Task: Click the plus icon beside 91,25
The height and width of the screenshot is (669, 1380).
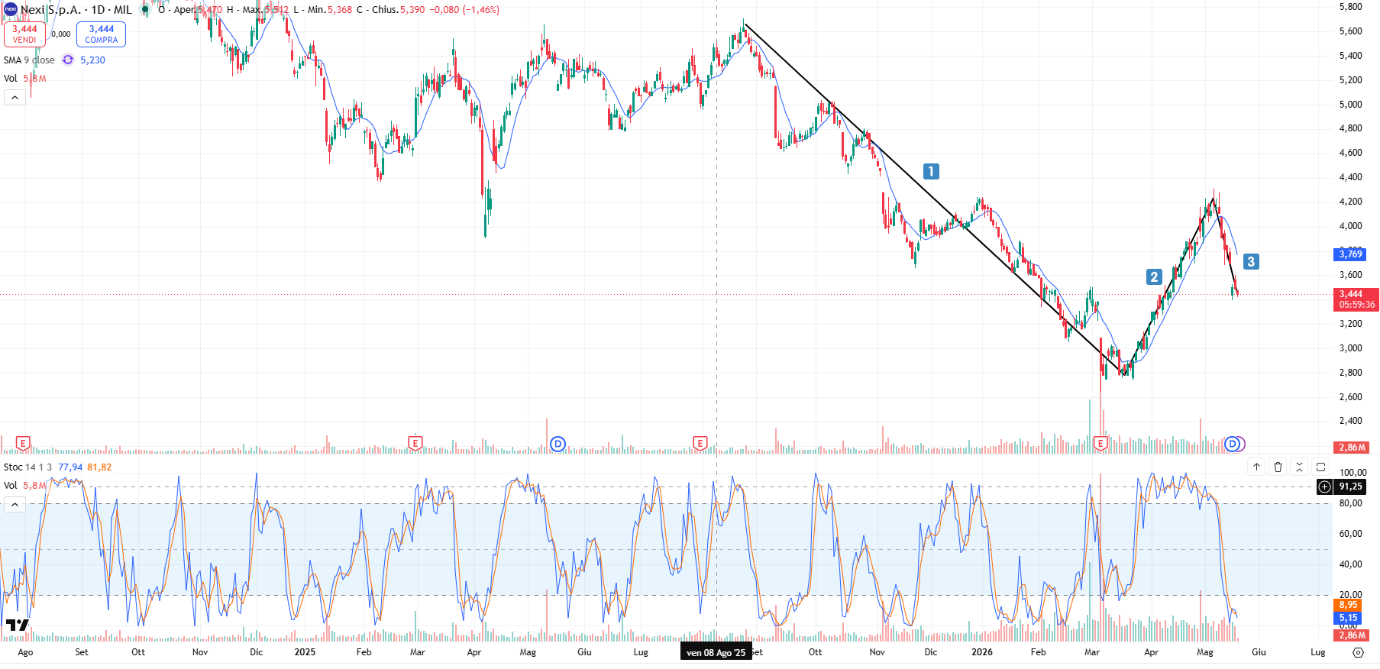Action: click(1325, 487)
